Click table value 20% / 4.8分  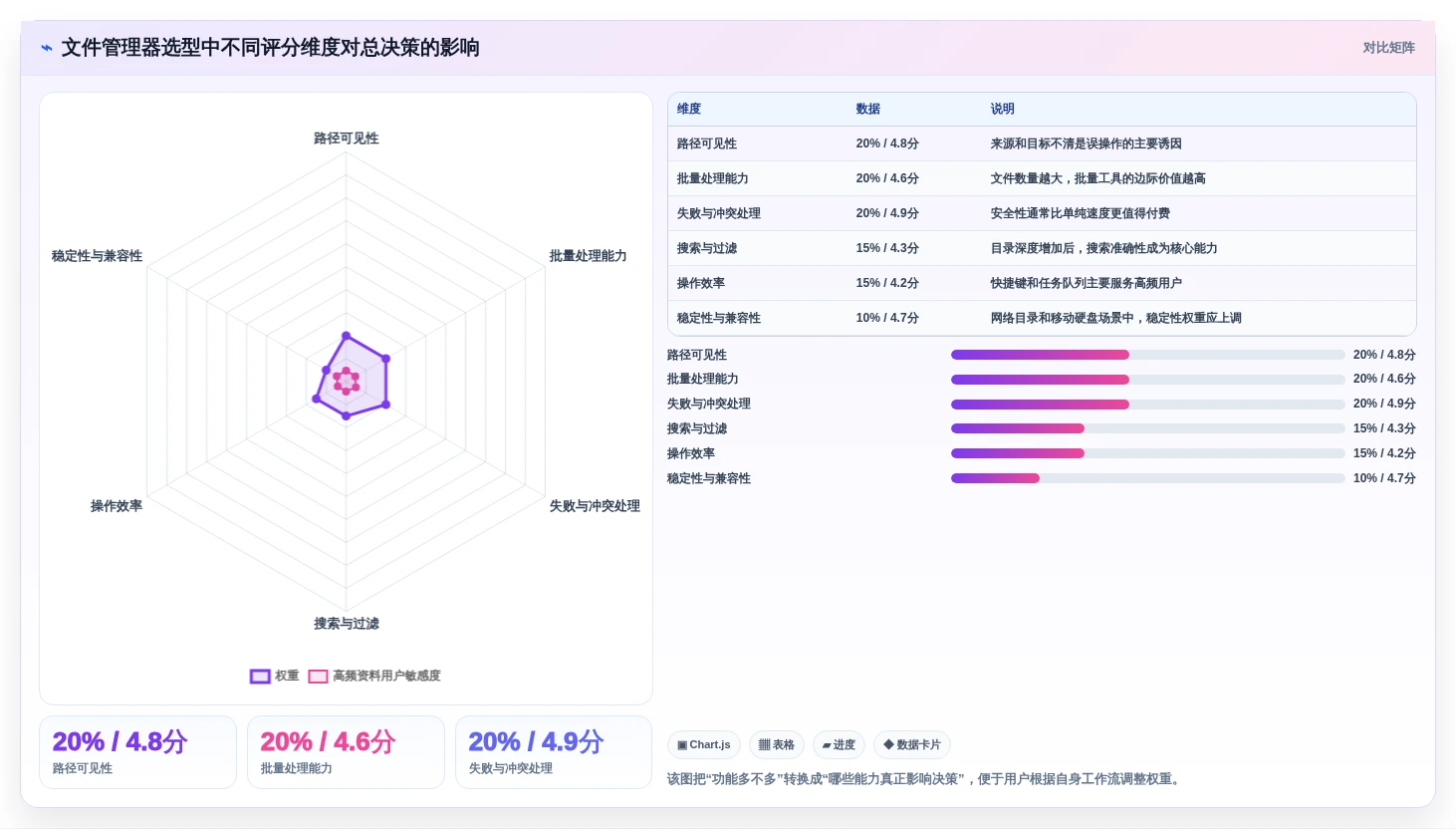pyautogui.click(x=887, y=143)
